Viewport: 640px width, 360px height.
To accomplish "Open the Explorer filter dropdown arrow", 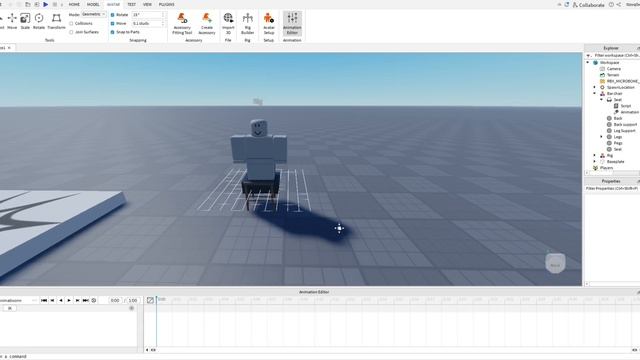I will (x=589, y=56).
